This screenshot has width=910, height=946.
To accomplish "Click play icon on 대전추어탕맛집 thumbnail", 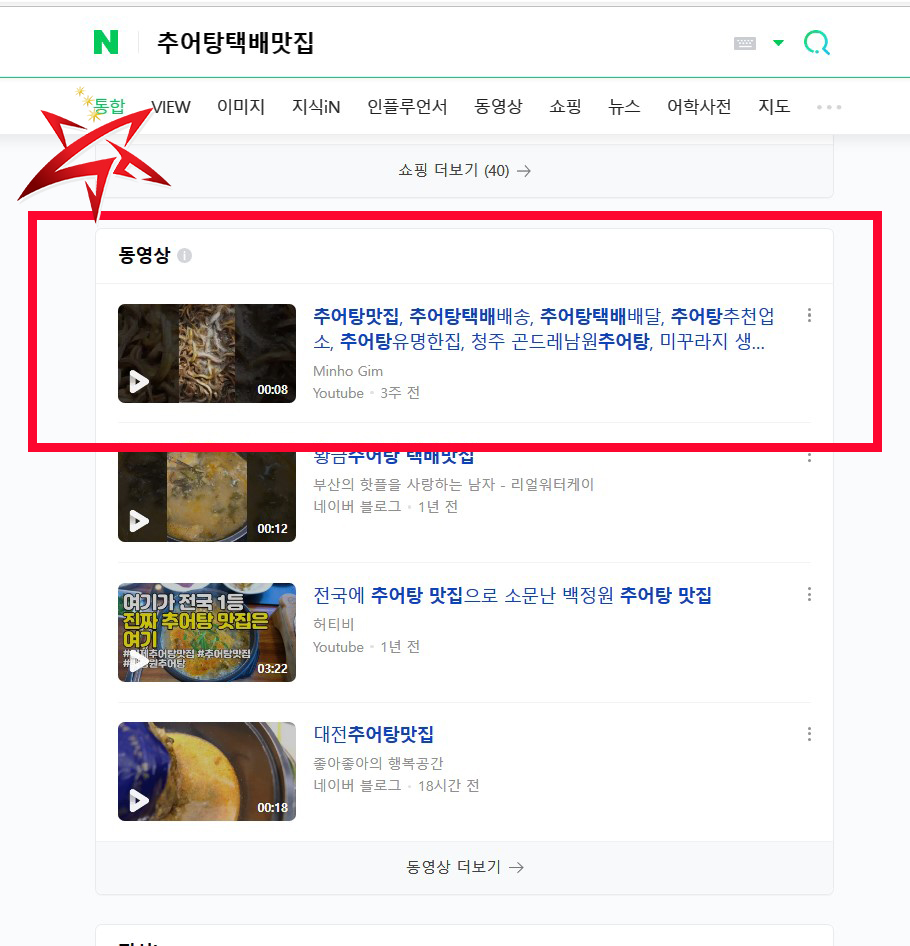I will [x=139, y=800].
